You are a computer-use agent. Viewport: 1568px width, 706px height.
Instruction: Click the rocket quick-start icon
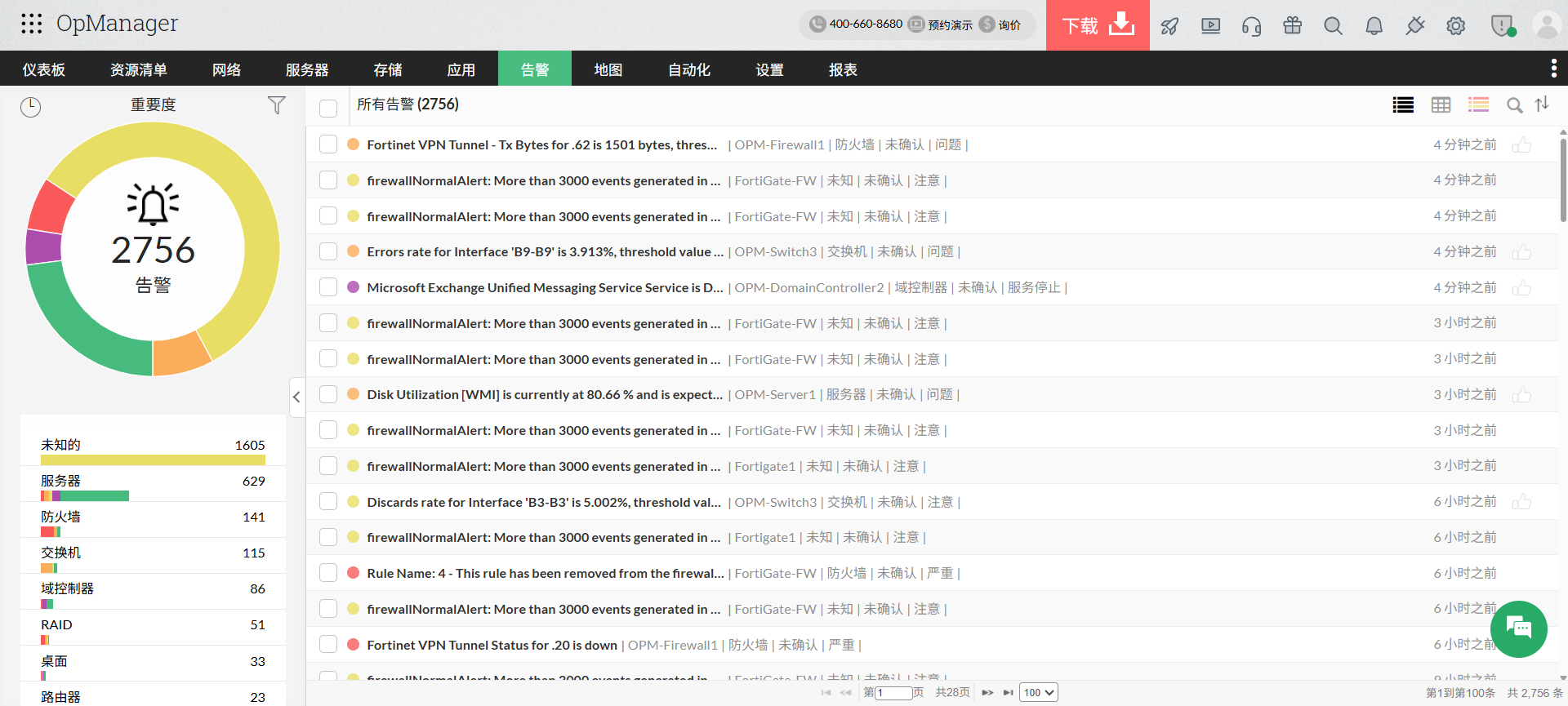[1169, 26]
